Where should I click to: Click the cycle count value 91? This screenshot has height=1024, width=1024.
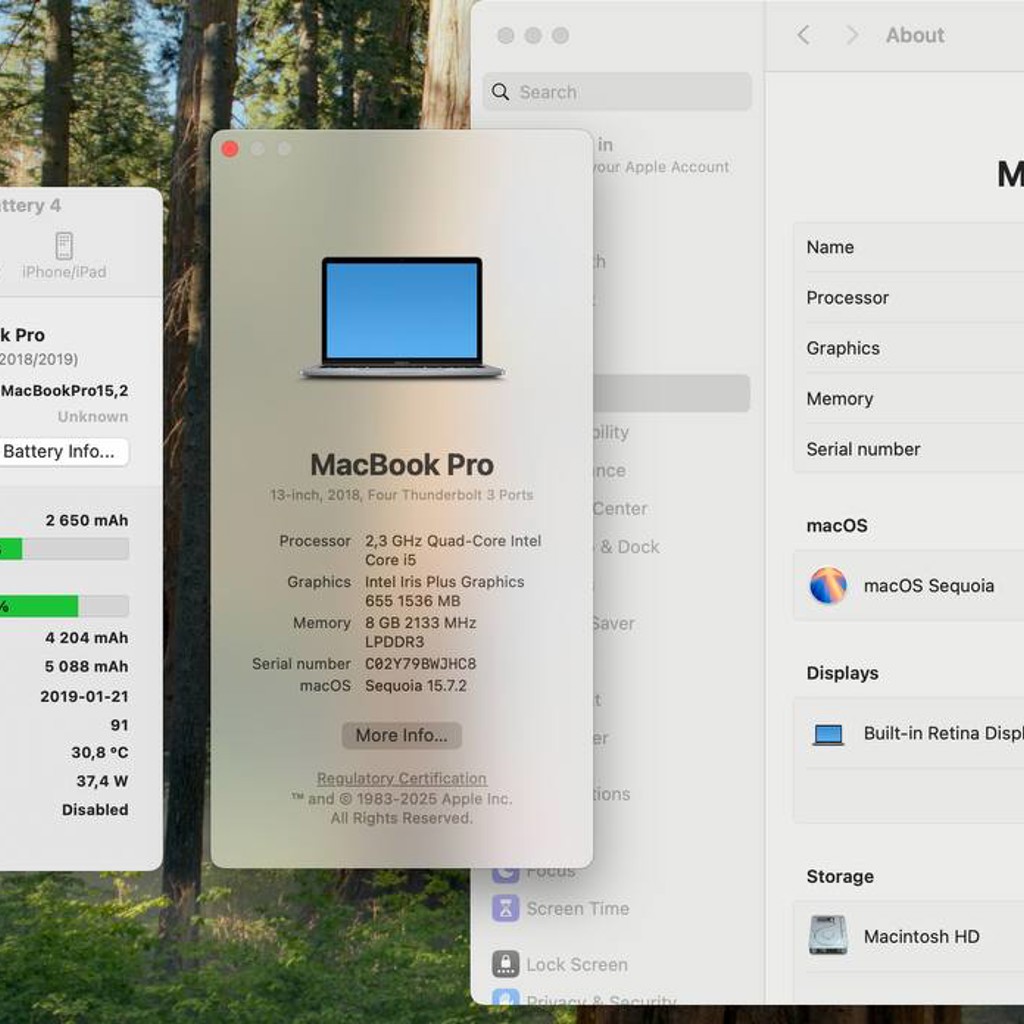120,725
